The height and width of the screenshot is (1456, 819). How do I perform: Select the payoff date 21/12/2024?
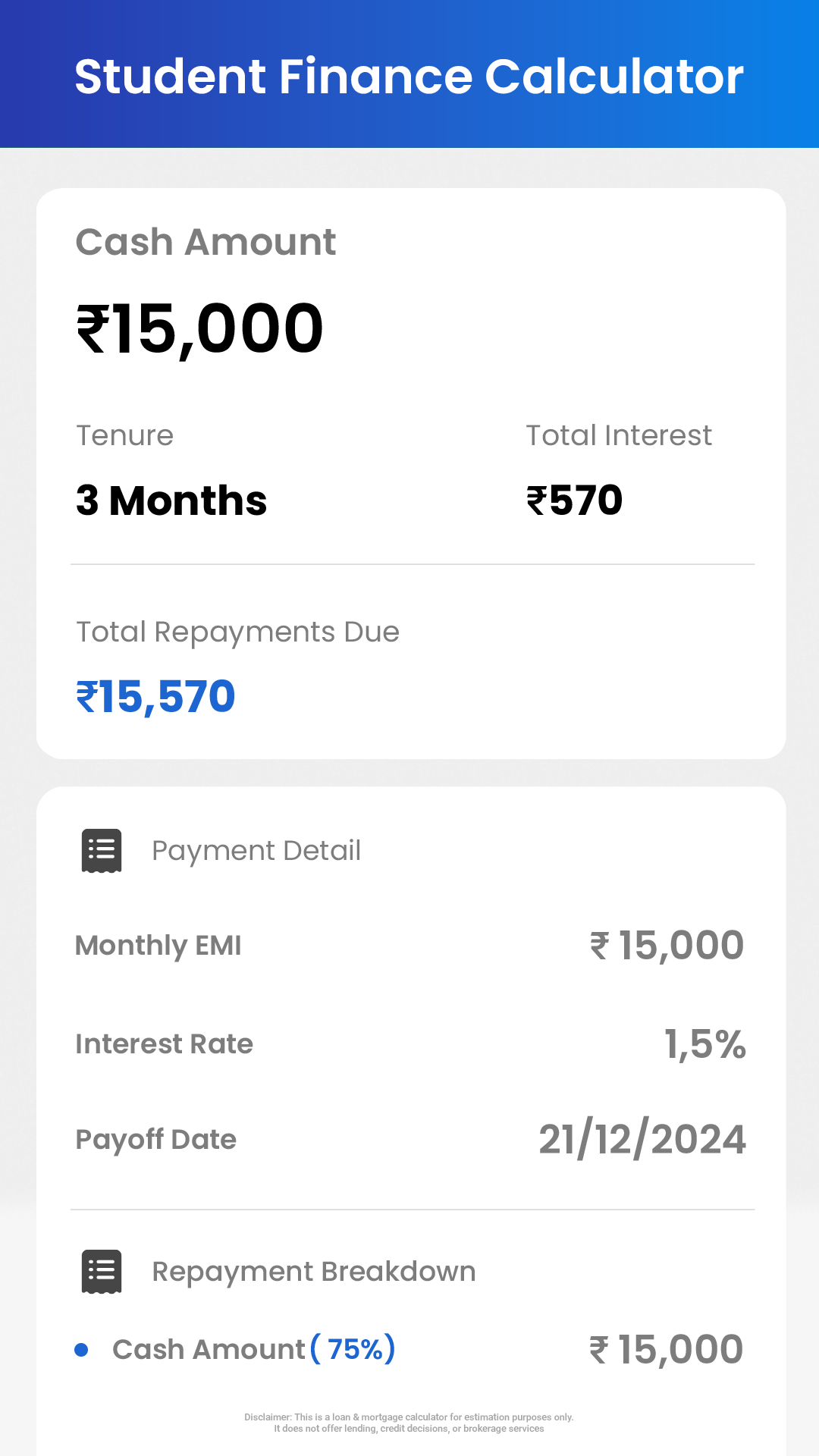pyautogui.click(x=642, y=1140)
